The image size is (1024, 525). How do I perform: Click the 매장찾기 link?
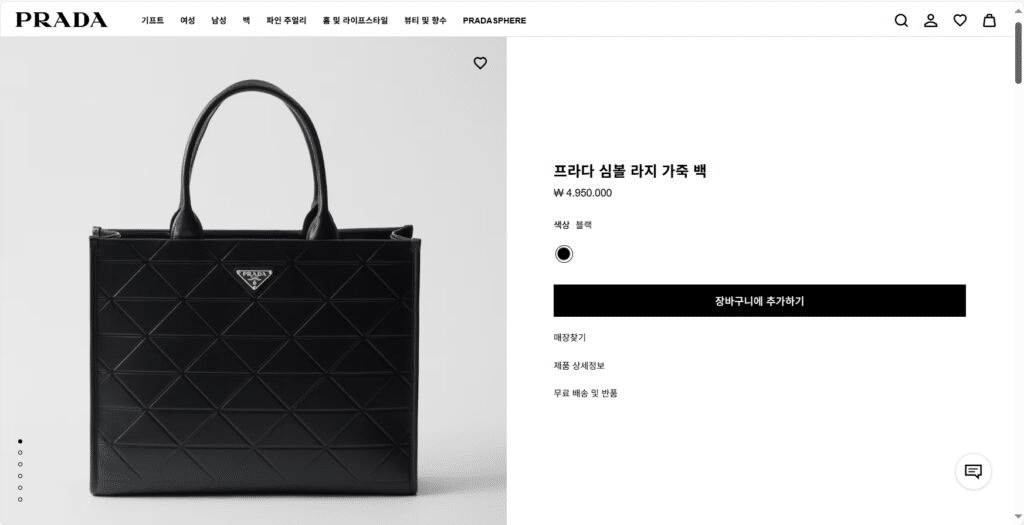pyautogui.click(x=569, y=338)
